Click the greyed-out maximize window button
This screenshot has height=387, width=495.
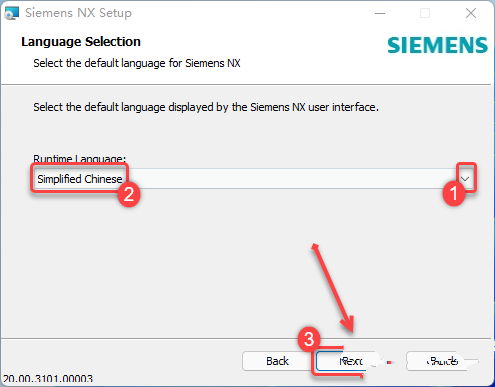click(x=425, y=13)
